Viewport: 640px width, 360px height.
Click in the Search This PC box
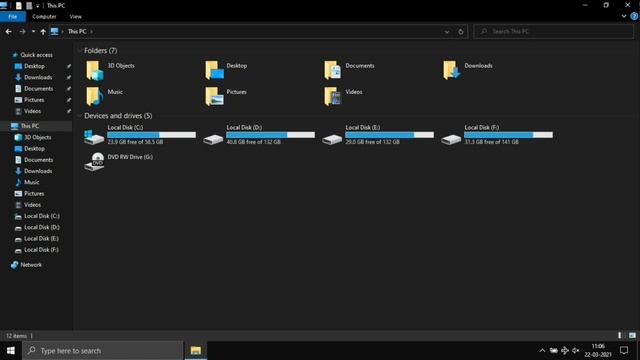click(553, 31)
